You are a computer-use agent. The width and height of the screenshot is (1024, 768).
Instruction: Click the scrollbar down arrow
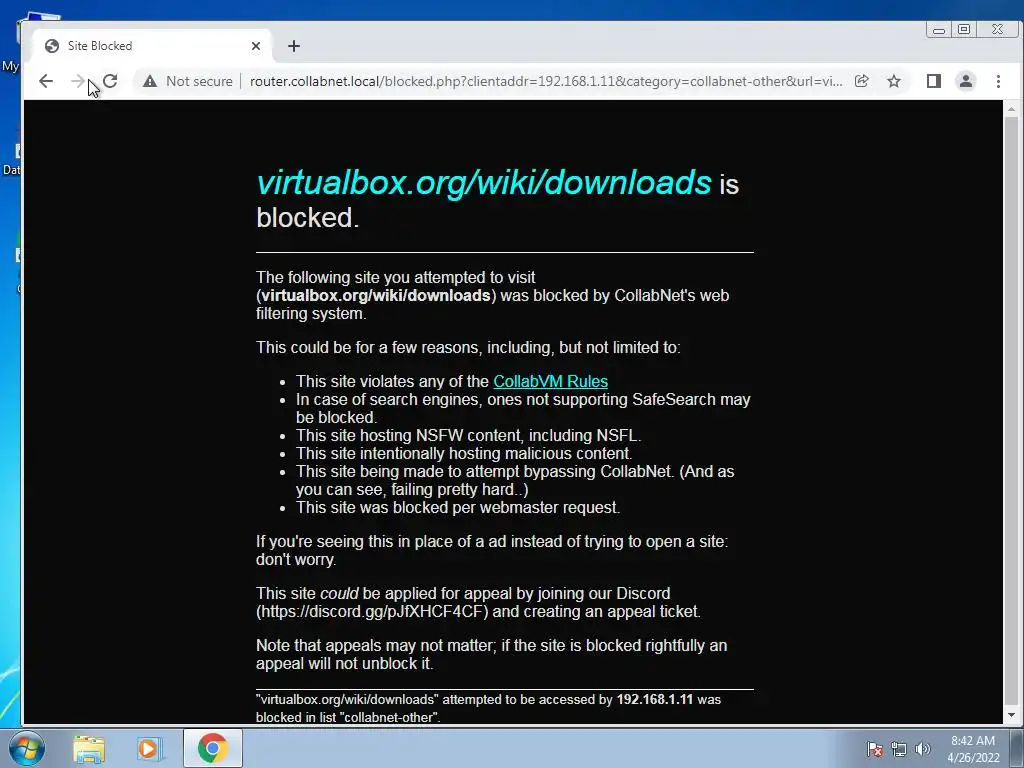(x=1012, y=715)
